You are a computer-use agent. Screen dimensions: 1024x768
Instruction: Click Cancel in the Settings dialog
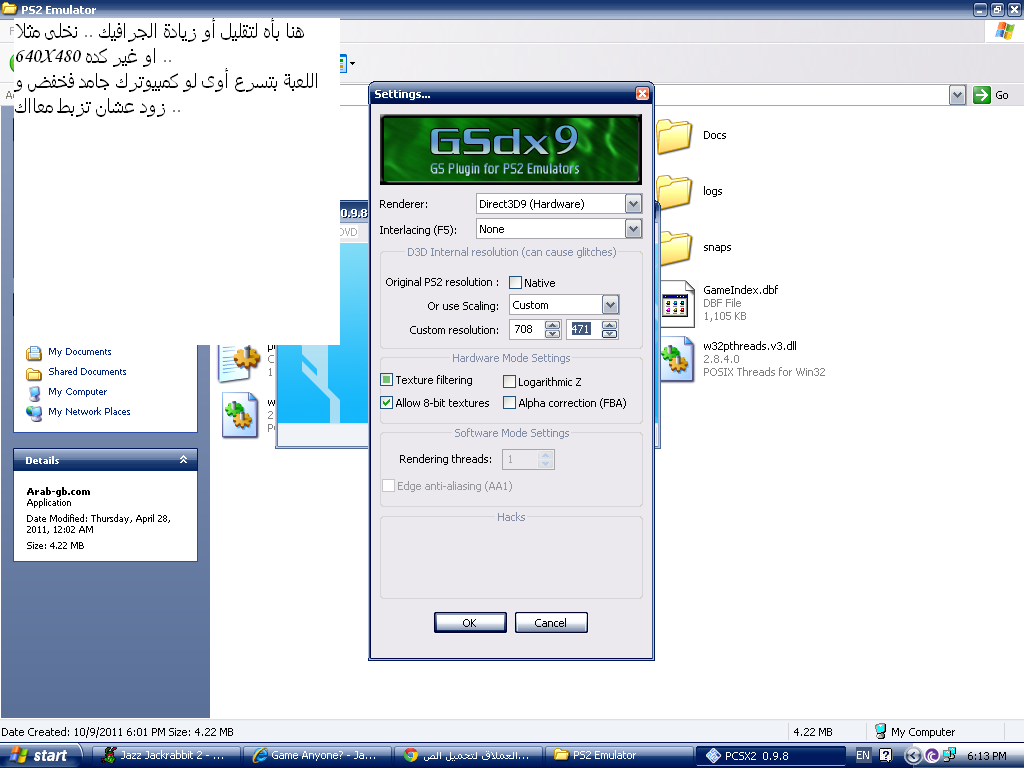coord(551,623)
